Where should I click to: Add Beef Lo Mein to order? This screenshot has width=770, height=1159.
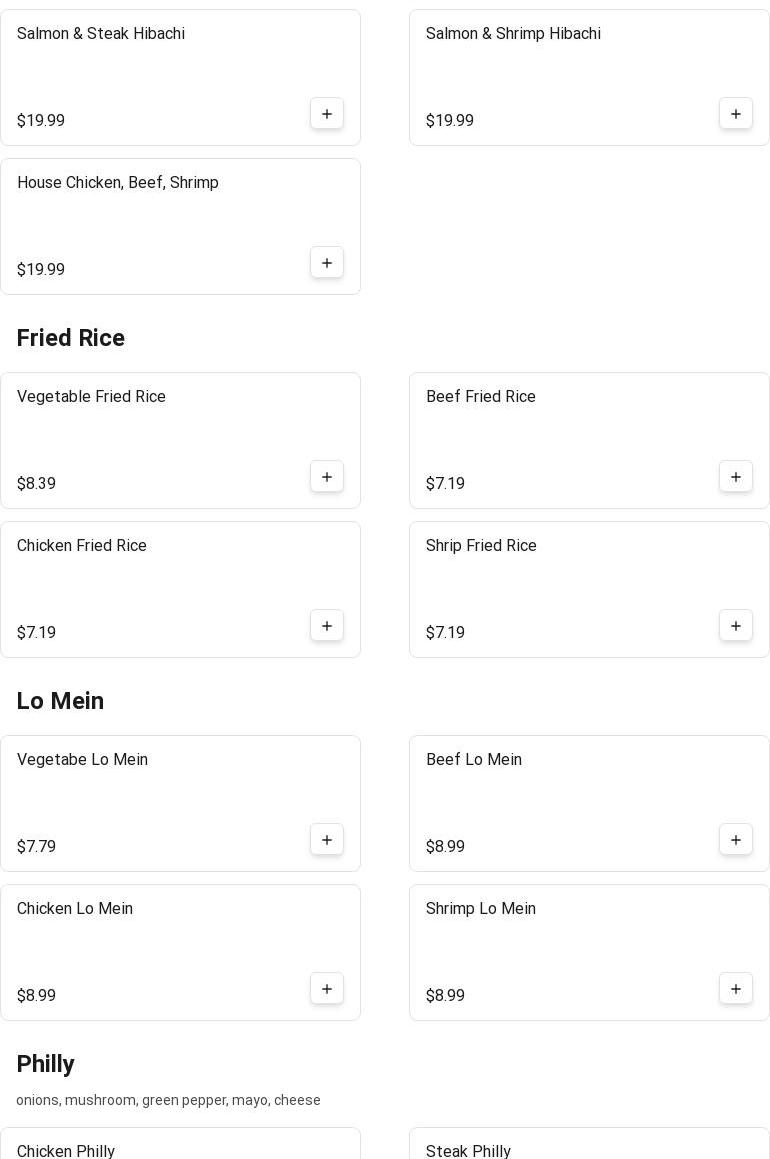(736, 840)
